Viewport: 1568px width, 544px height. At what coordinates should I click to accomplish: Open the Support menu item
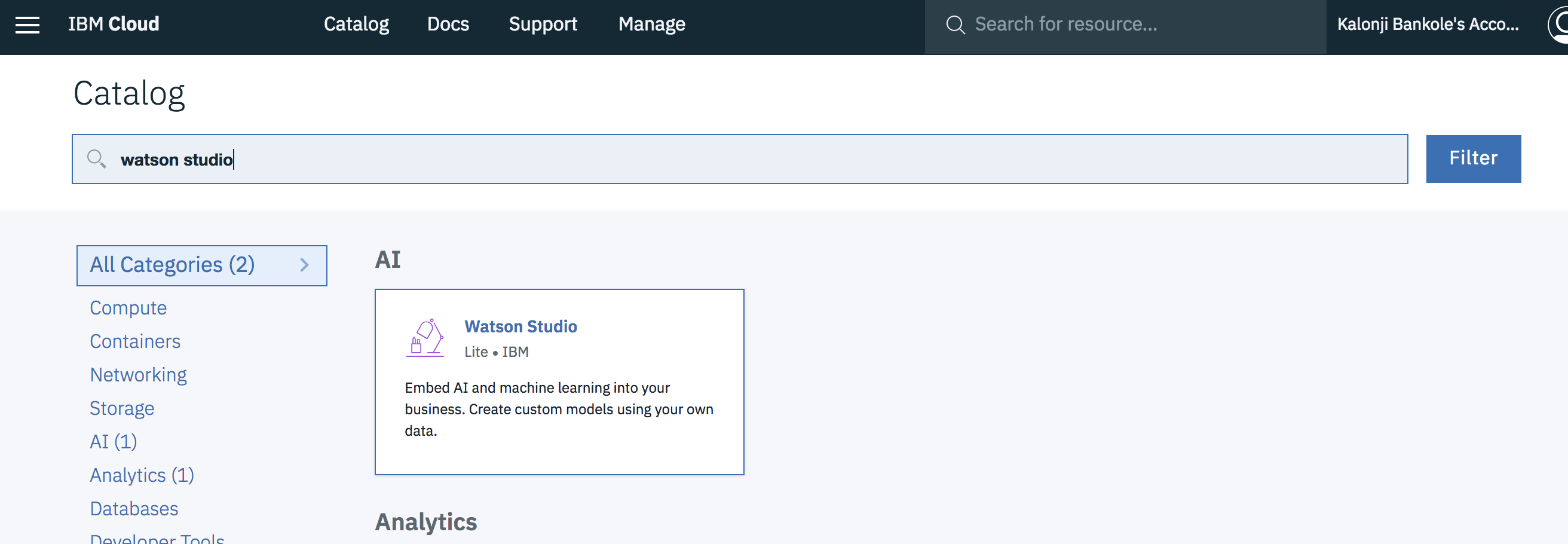pos(543,25)
